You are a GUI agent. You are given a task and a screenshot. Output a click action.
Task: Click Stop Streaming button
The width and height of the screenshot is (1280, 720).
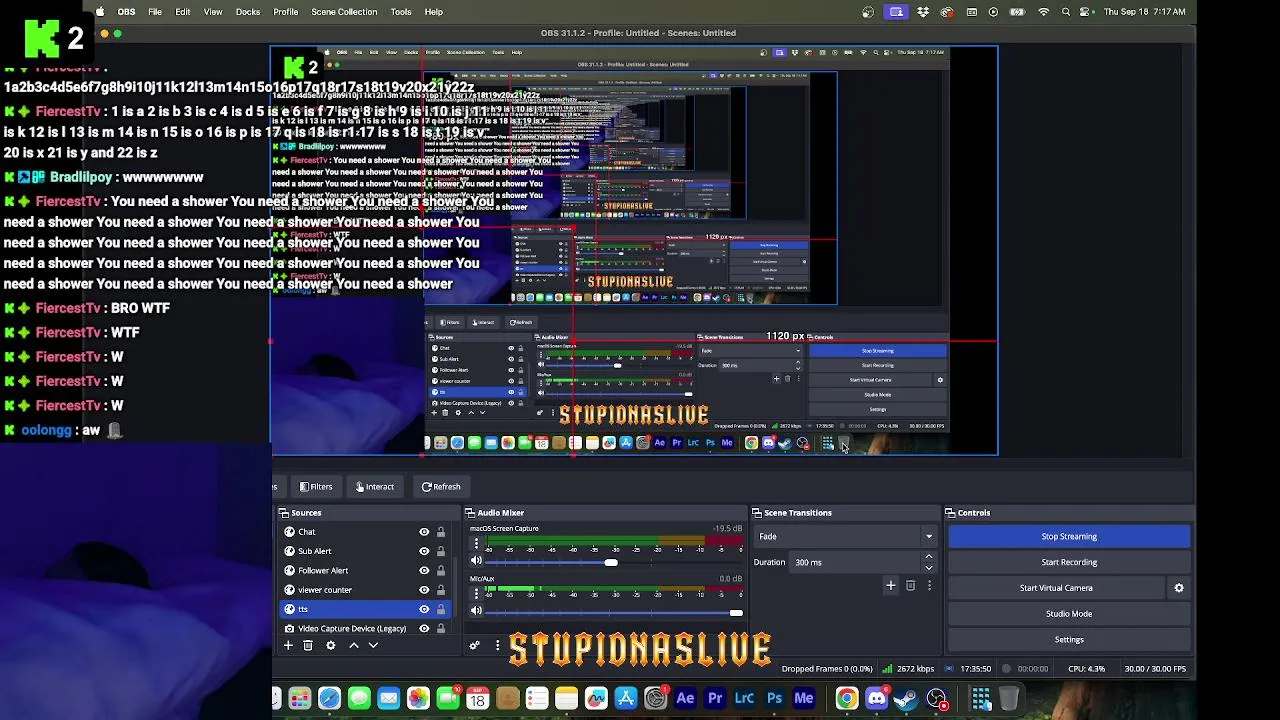pos(1069,537)
